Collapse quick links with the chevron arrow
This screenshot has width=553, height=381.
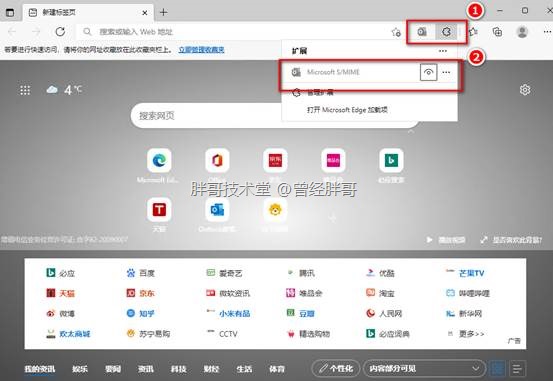click(411, 132)
